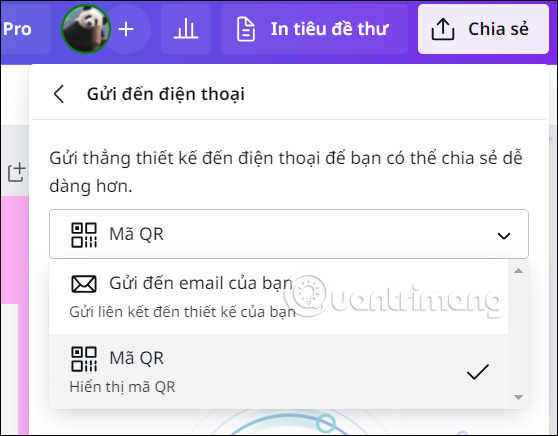Click the Pro label in top bar

coord(17,29)
